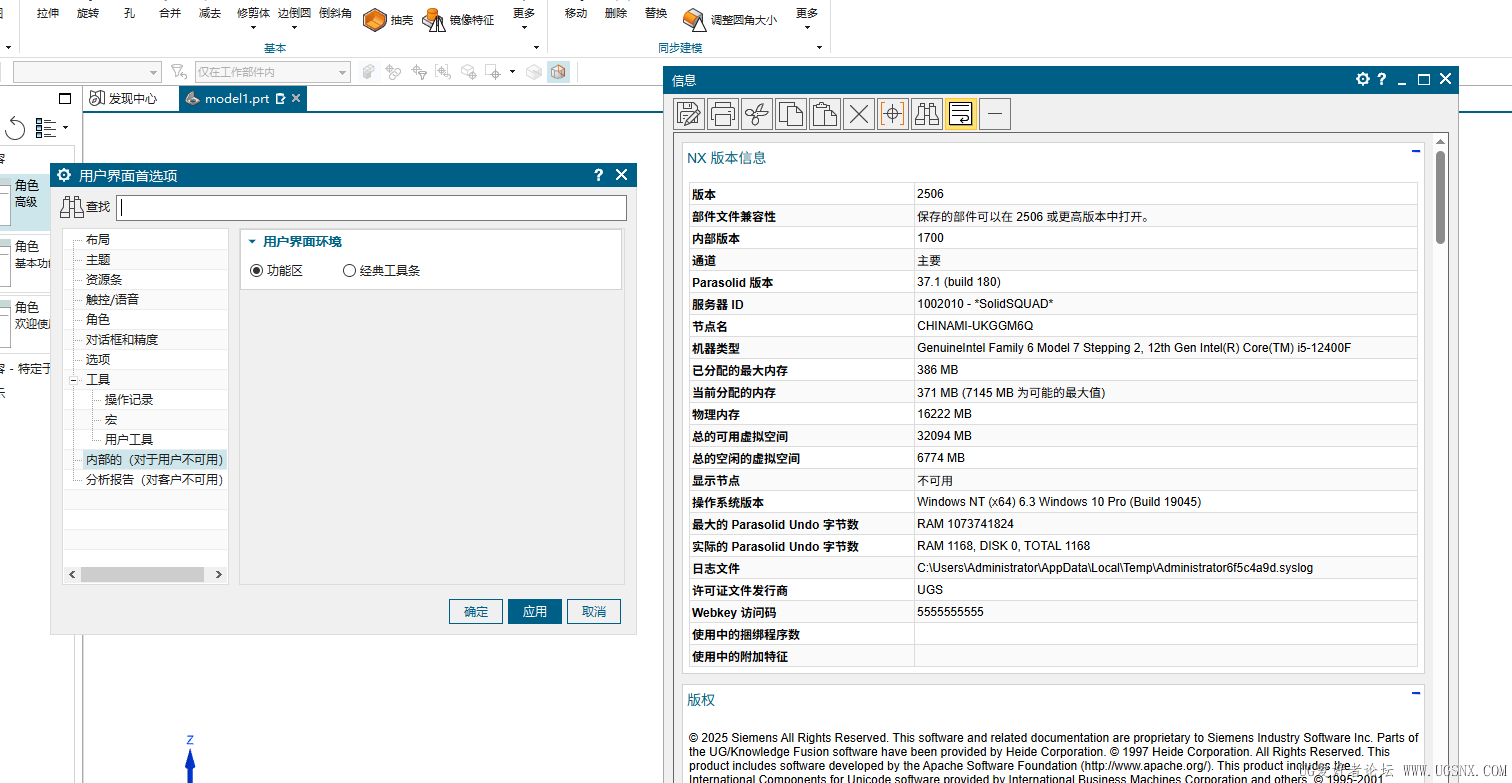Click help icon in 用户界面首选项 dialog
Screen dimensions: 1512x783
(x=598, y=175)
